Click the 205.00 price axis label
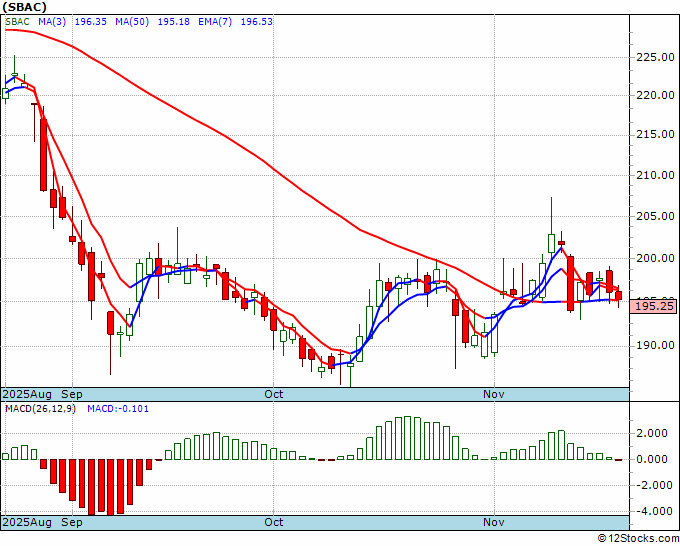The height and width of the screenshot is (546, 680). [x=655, y=216]
